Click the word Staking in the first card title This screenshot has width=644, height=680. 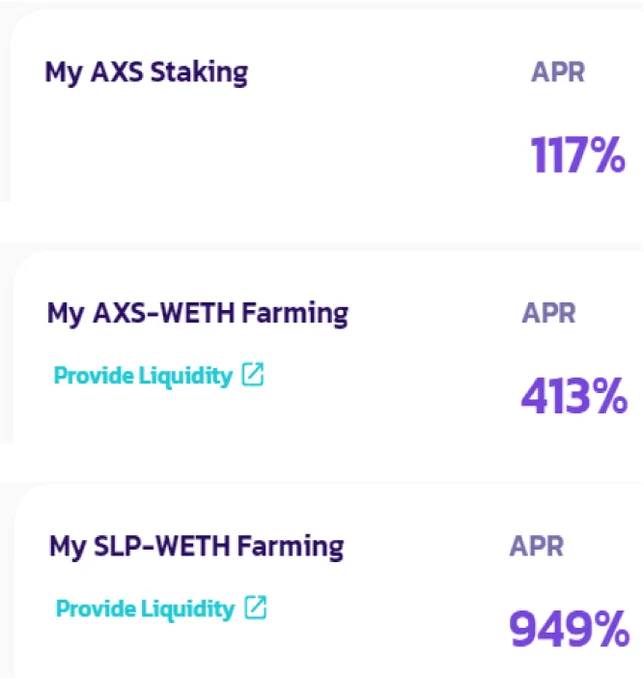tap(199, 73)
